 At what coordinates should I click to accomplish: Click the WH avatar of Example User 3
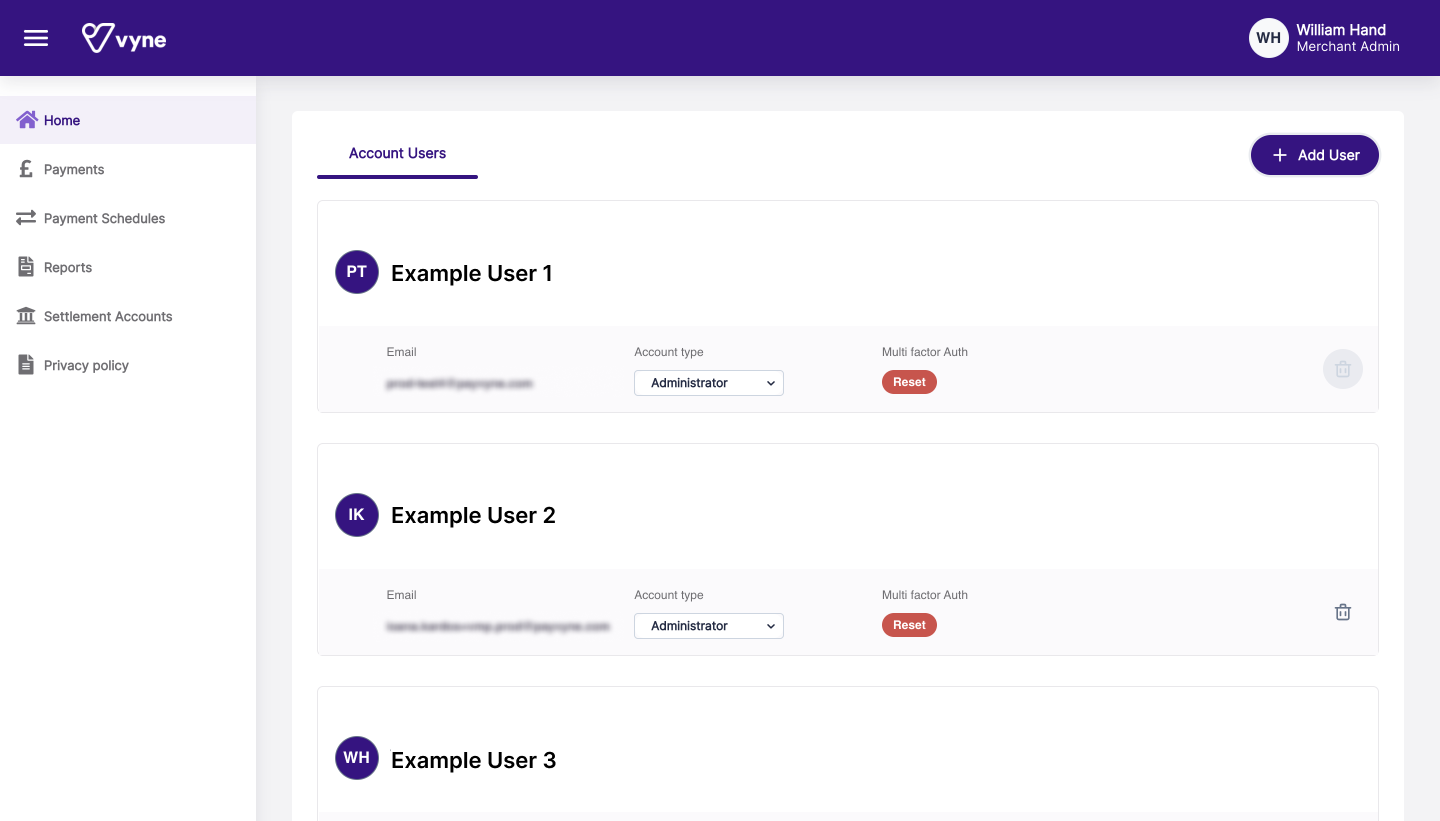click(x=357, y=758)
